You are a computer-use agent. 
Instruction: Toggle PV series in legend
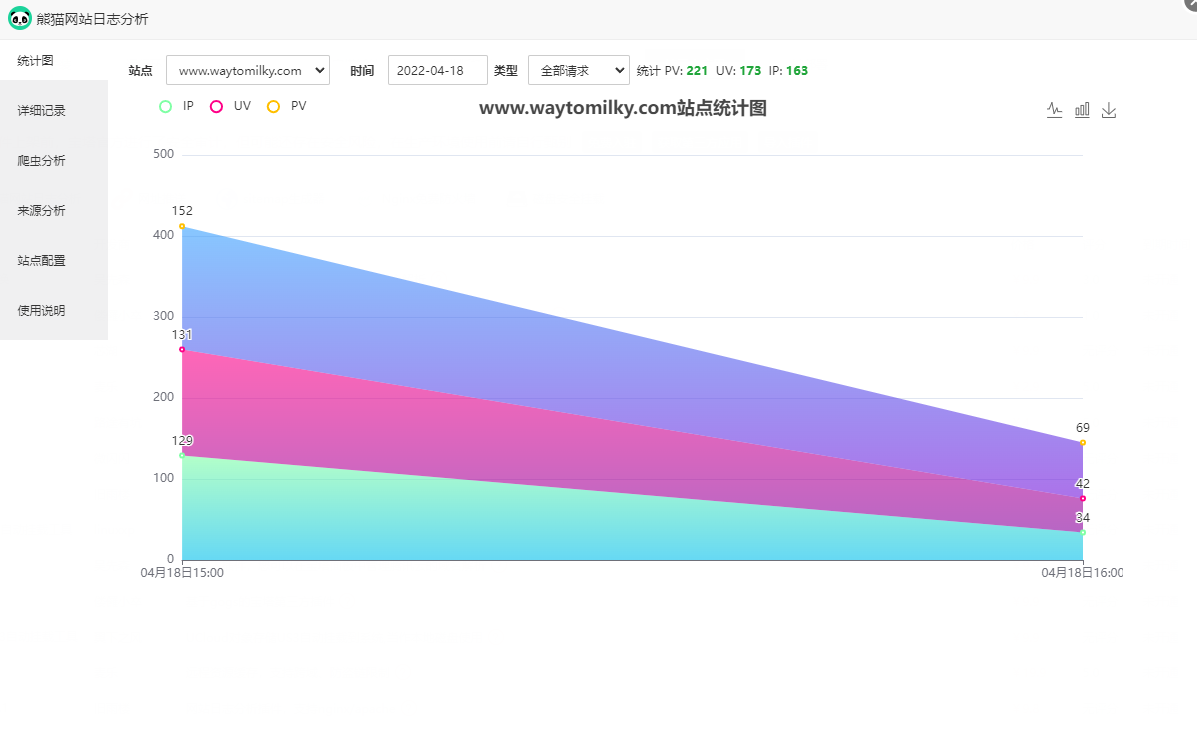point(286,106)
